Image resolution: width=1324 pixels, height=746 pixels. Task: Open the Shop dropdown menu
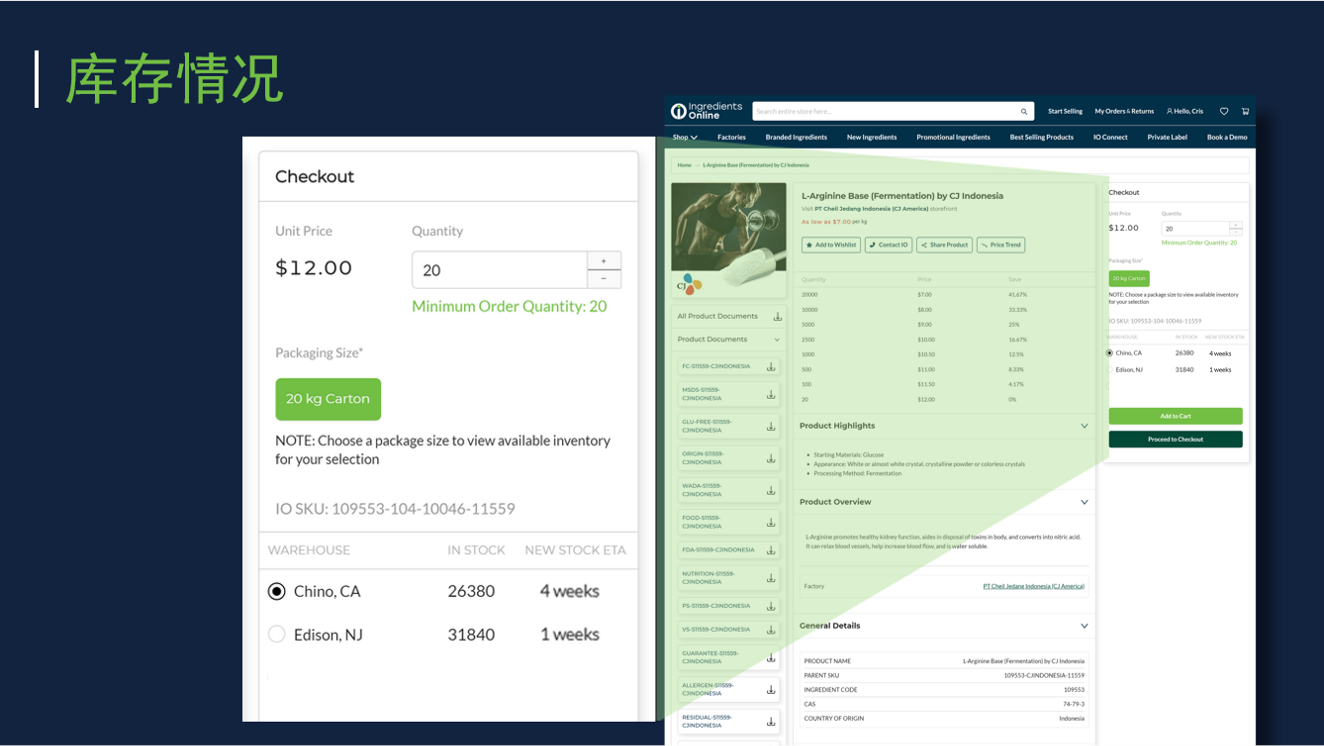point(685,137)
